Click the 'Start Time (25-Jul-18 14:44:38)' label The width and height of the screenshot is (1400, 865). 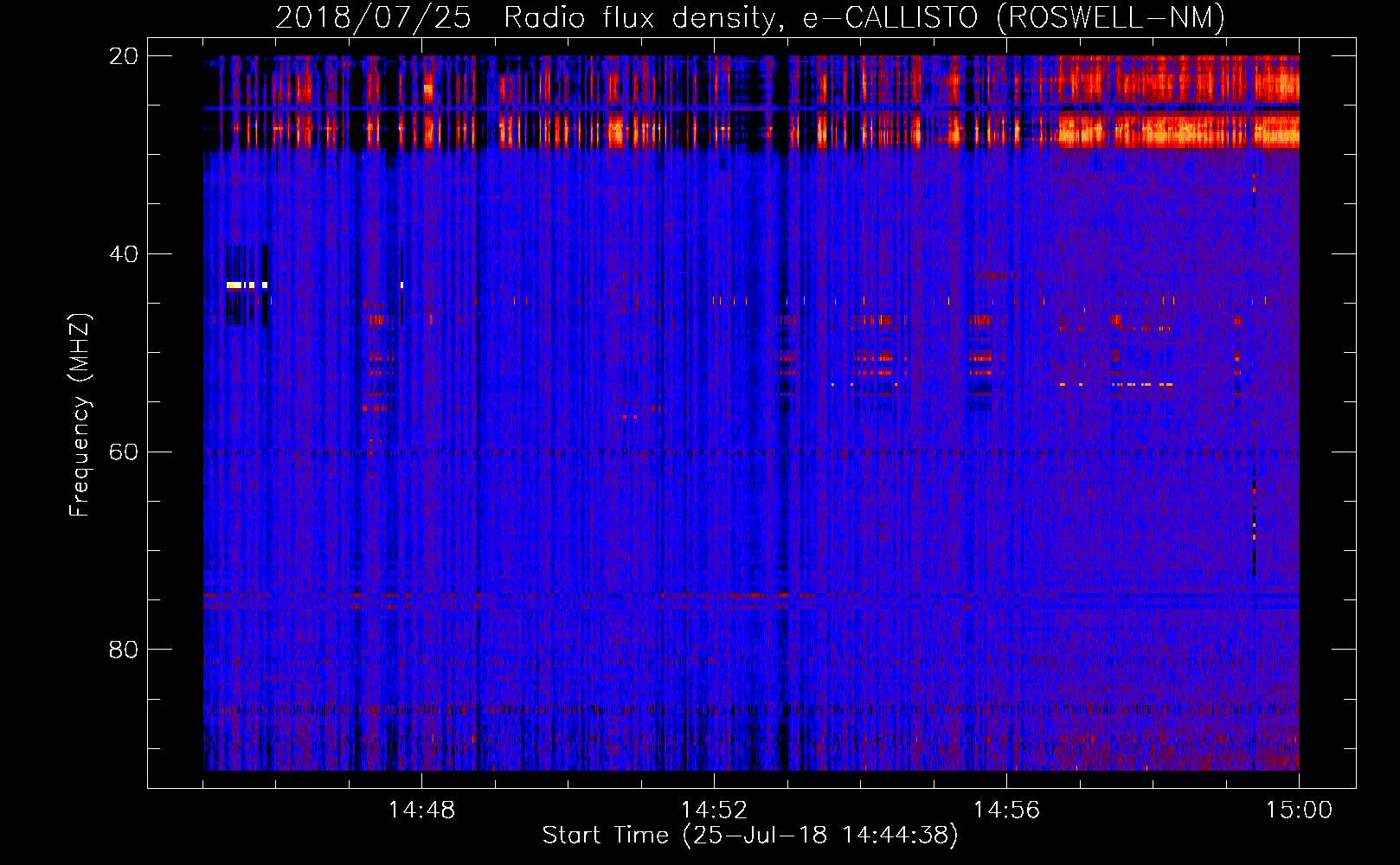coord(750,836)
